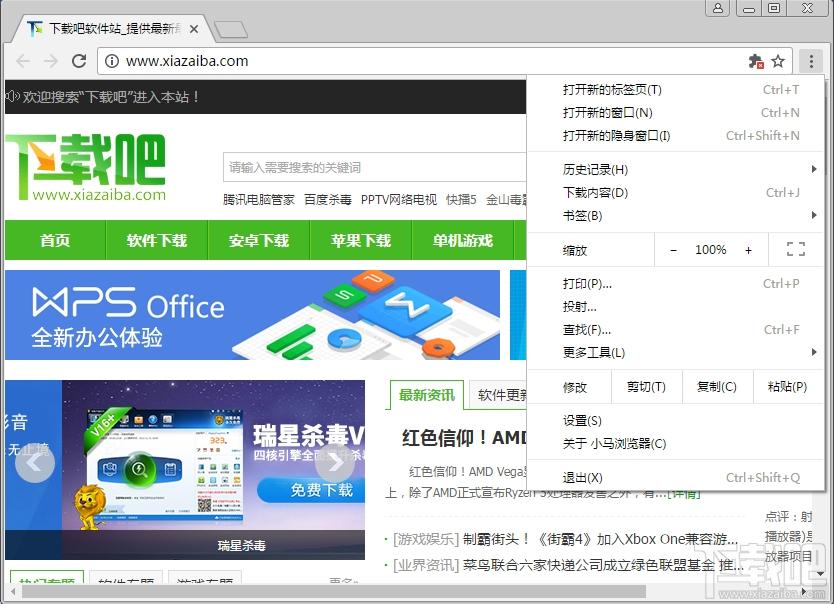Open a new incognito window 打开新的隐身窗口(I)
Viewport: 834px width, 604px height.
[675, 135]
